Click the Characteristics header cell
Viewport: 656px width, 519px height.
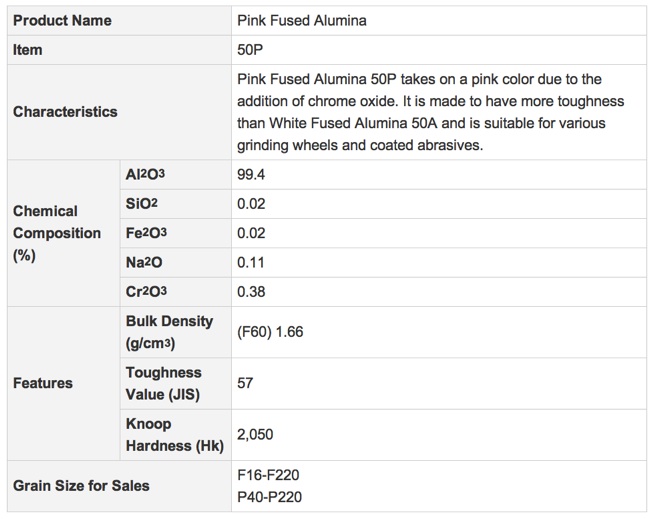[119, 112]
